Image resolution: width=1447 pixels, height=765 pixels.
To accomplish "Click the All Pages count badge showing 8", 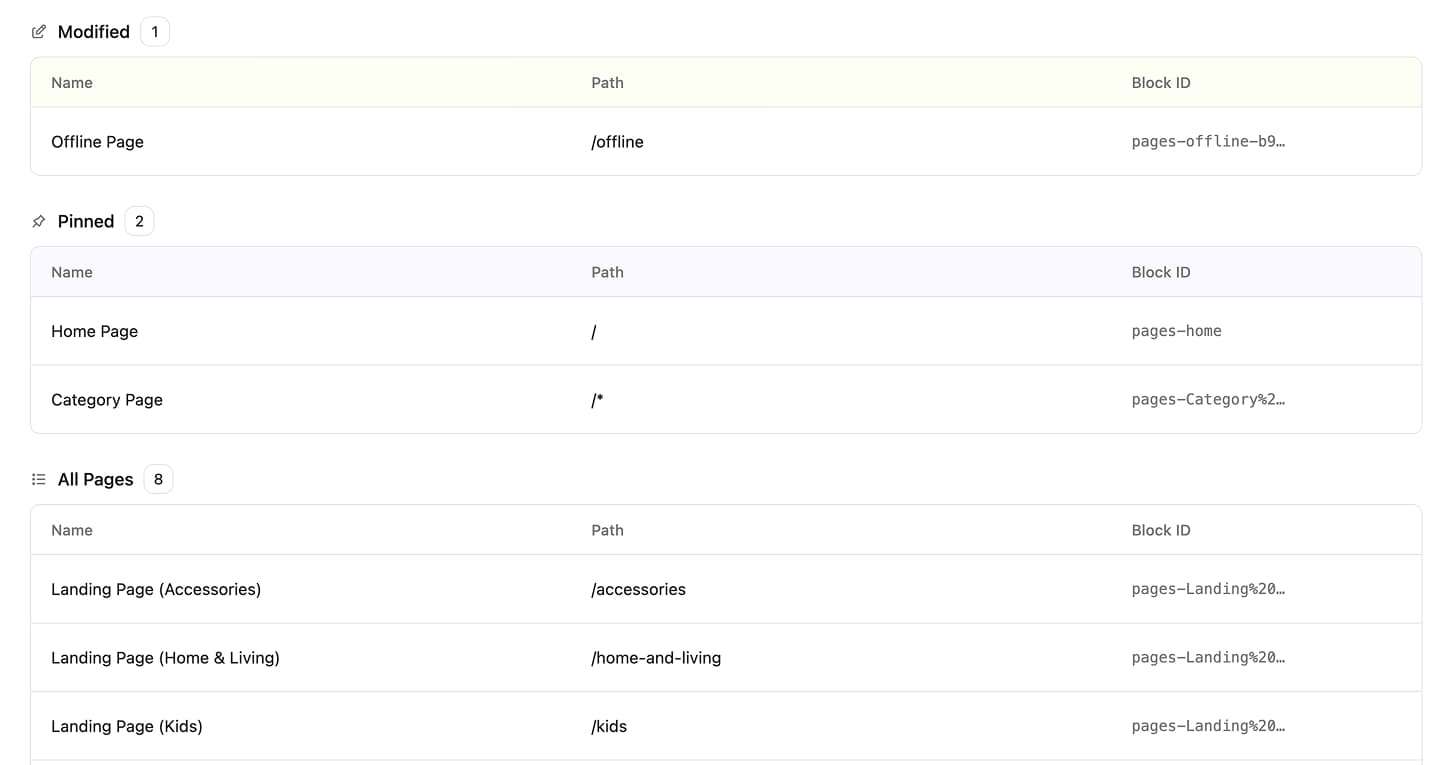I will [x=158, y=480].
